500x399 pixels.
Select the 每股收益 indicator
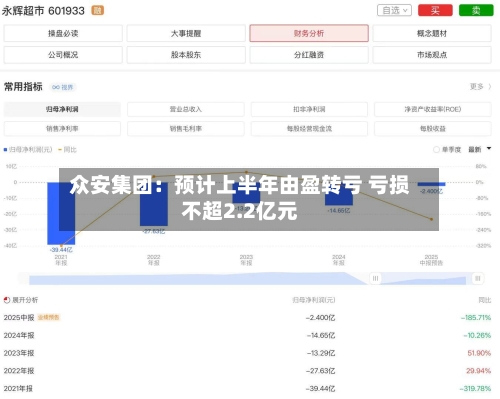[x=433, y=129]
